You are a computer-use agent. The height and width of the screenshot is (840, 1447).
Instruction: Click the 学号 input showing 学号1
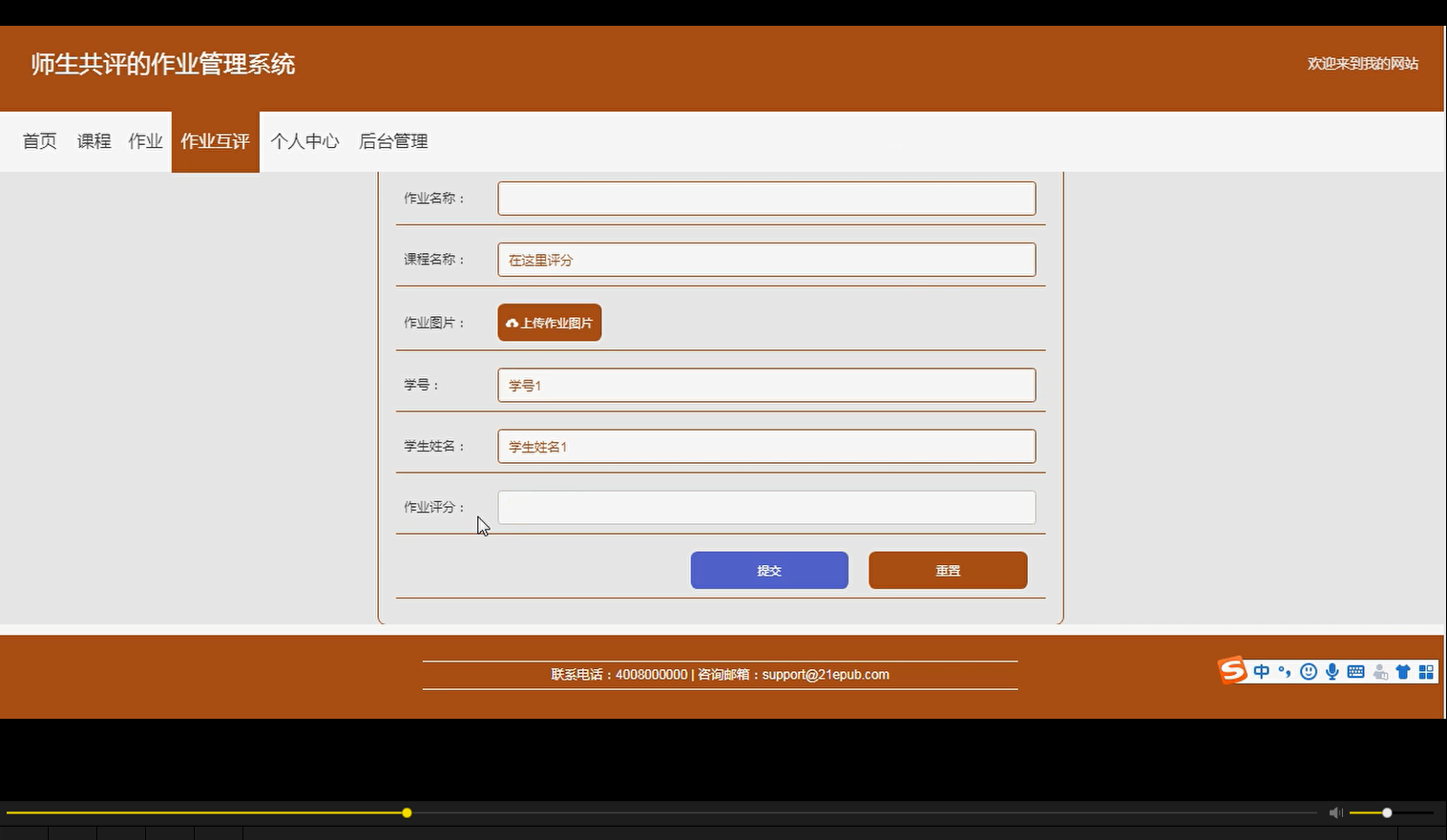(x=766, y=385)
